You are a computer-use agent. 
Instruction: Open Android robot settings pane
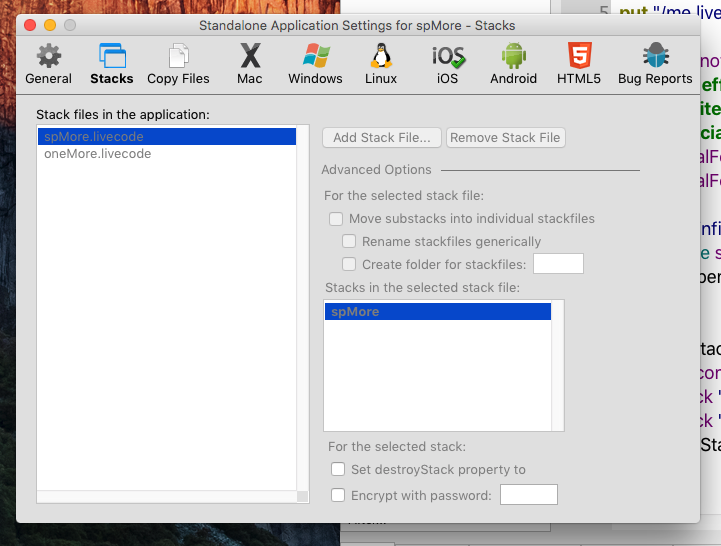[x=513, y=64]
